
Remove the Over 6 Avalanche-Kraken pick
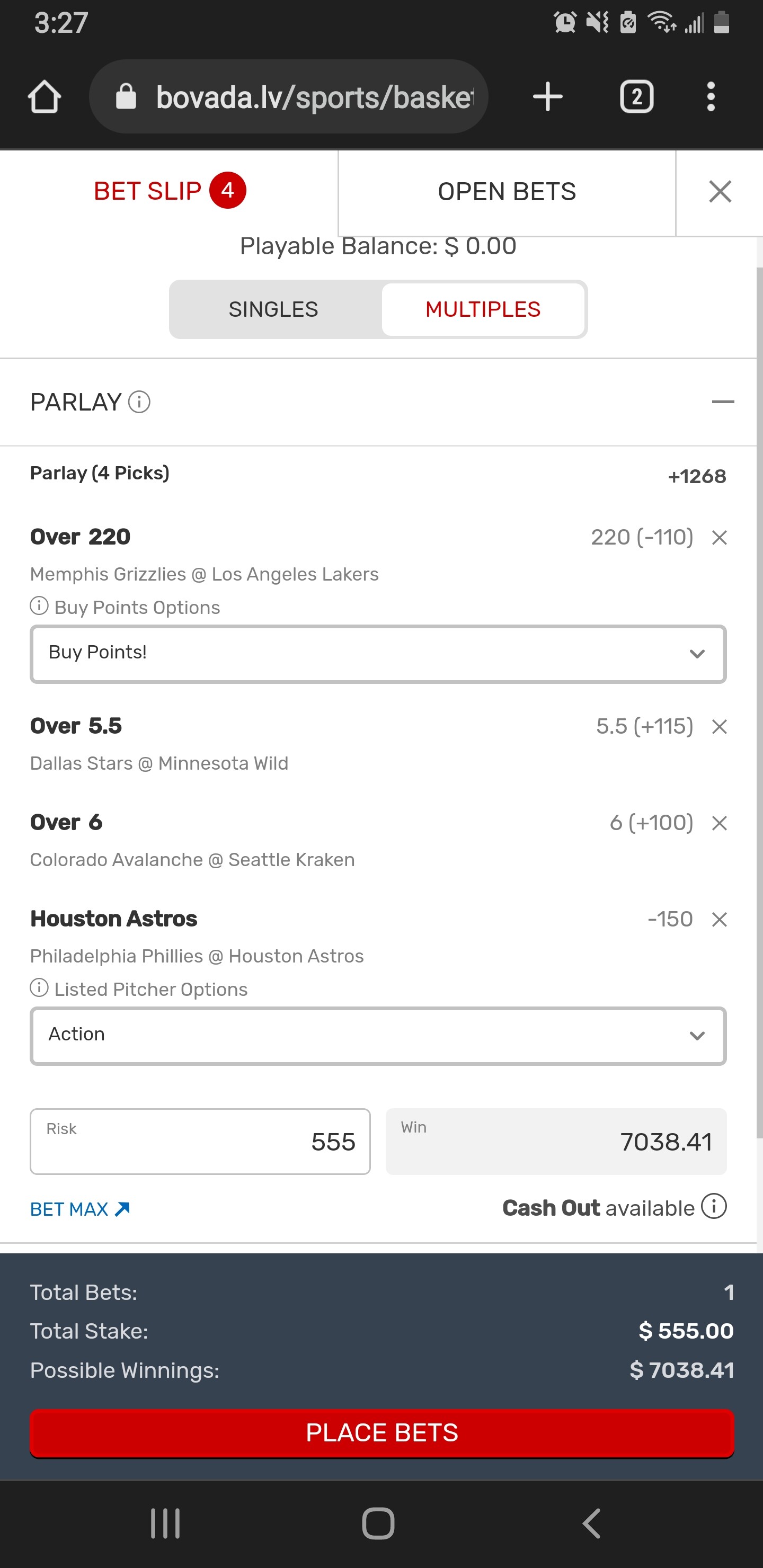(719, 823)
